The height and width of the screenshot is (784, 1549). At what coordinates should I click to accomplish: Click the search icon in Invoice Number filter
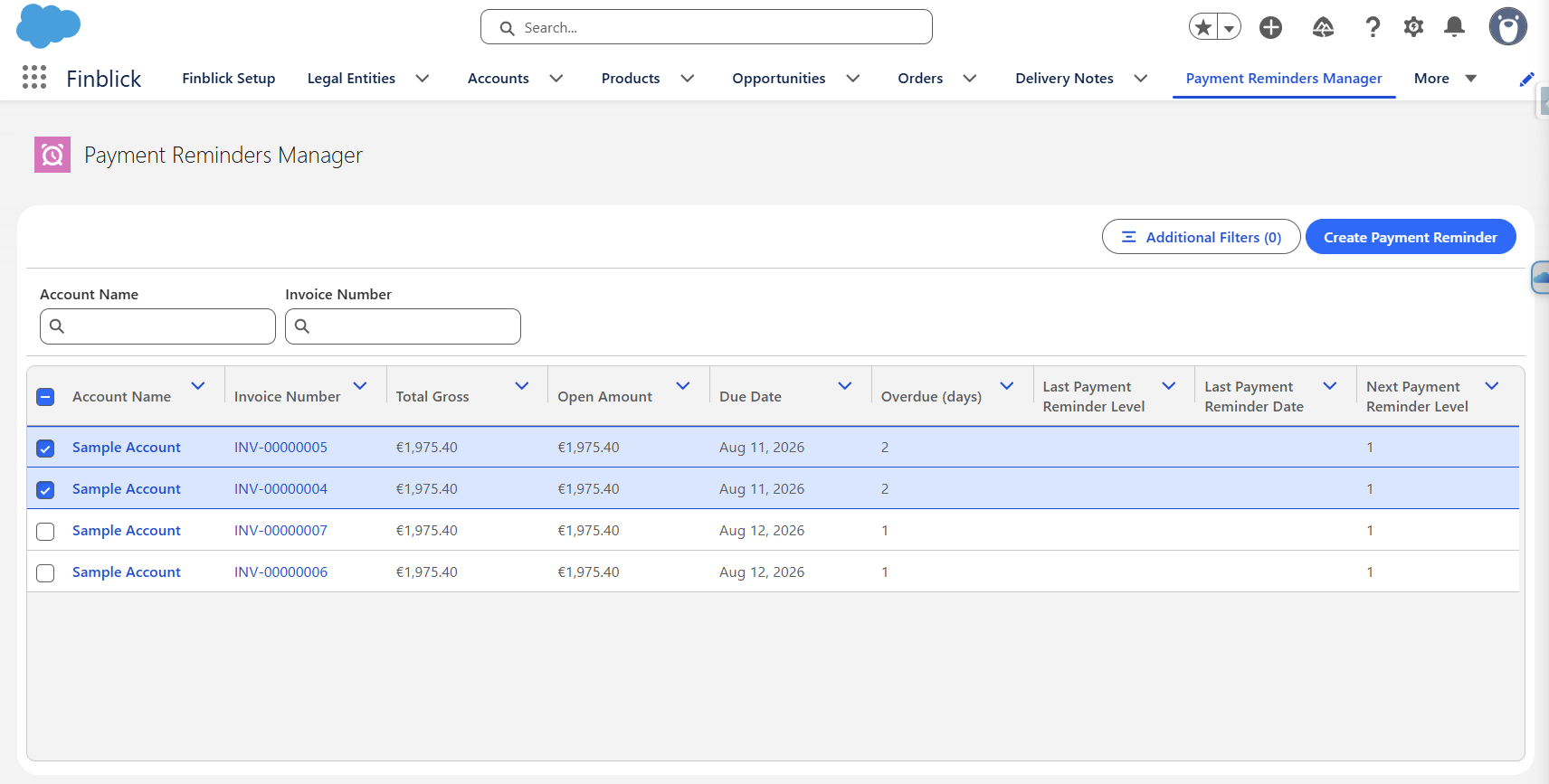(x=302, y=326)
